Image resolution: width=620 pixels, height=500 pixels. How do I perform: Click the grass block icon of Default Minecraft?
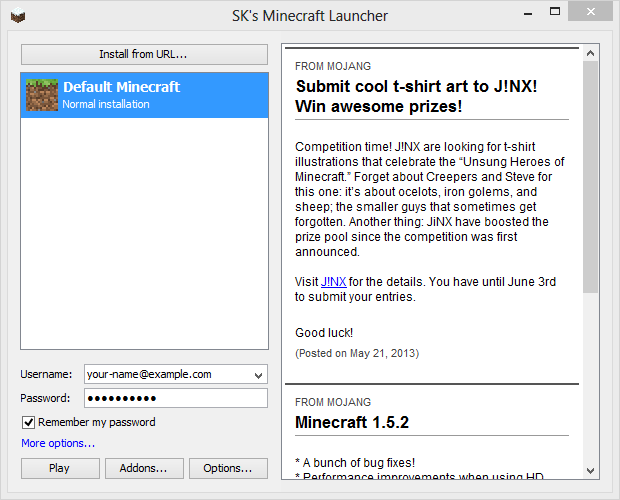42,95
